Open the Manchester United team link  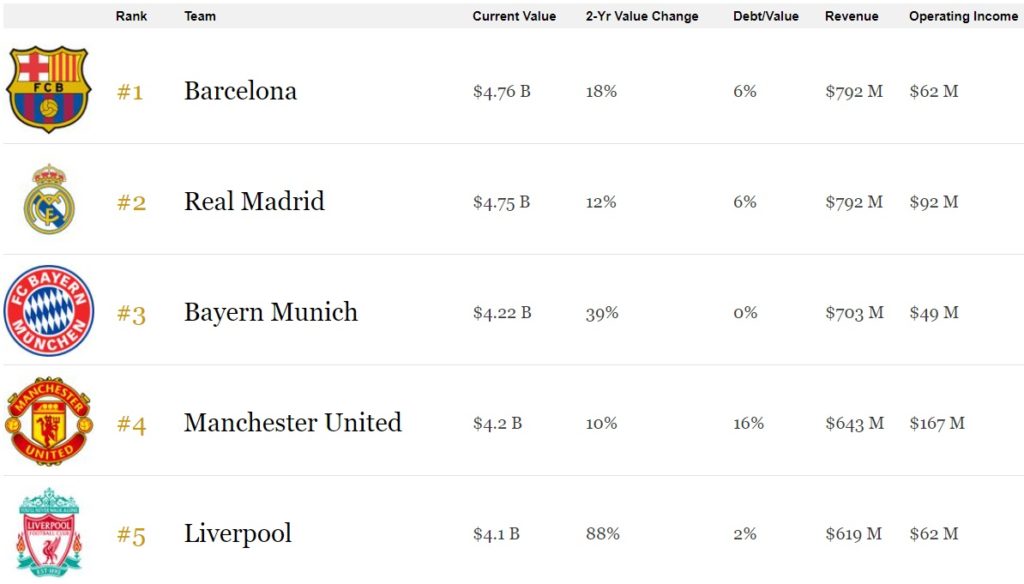click(292, 422)
